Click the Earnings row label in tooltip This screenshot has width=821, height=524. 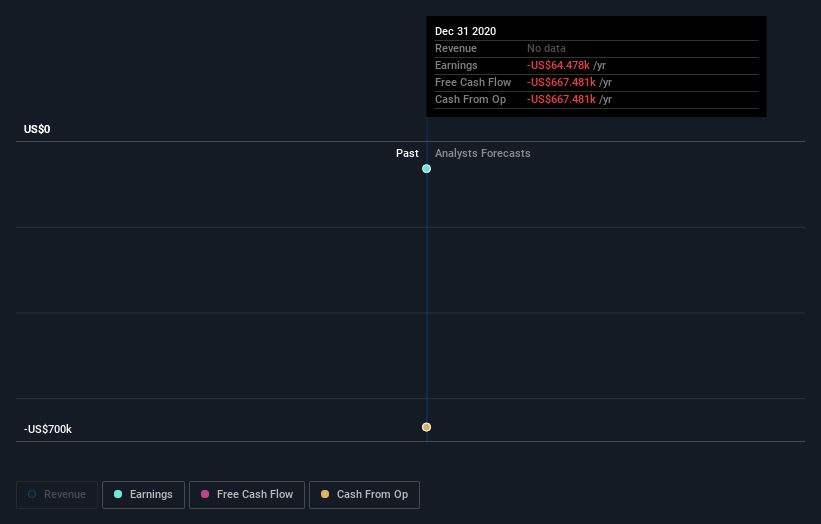point(456,65)
